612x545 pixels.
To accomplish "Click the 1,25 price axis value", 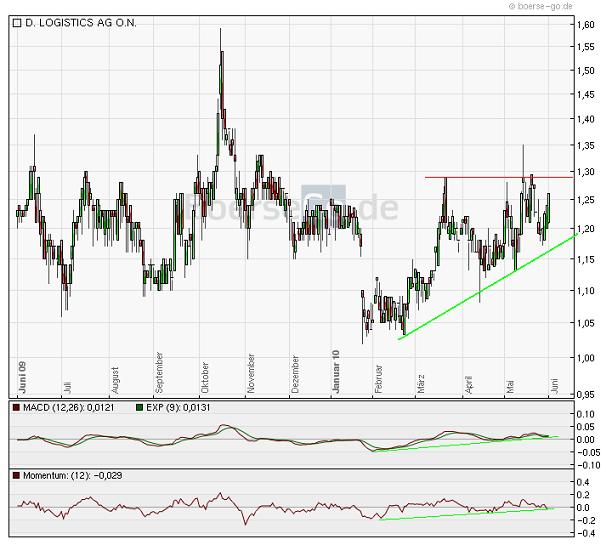I will tap(586, 200).
